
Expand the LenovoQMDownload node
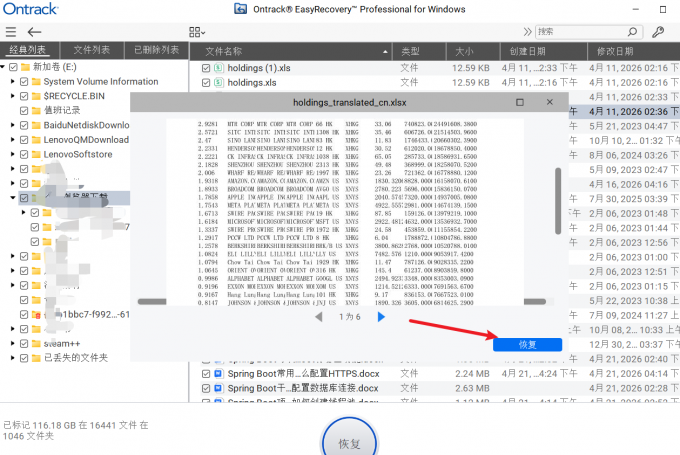pyautogui.click(x=13, y=140)
